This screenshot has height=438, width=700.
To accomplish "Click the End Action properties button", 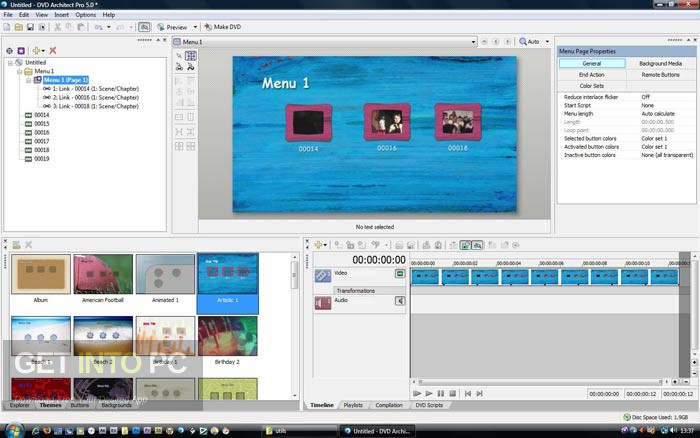I will tap(592, 75).
